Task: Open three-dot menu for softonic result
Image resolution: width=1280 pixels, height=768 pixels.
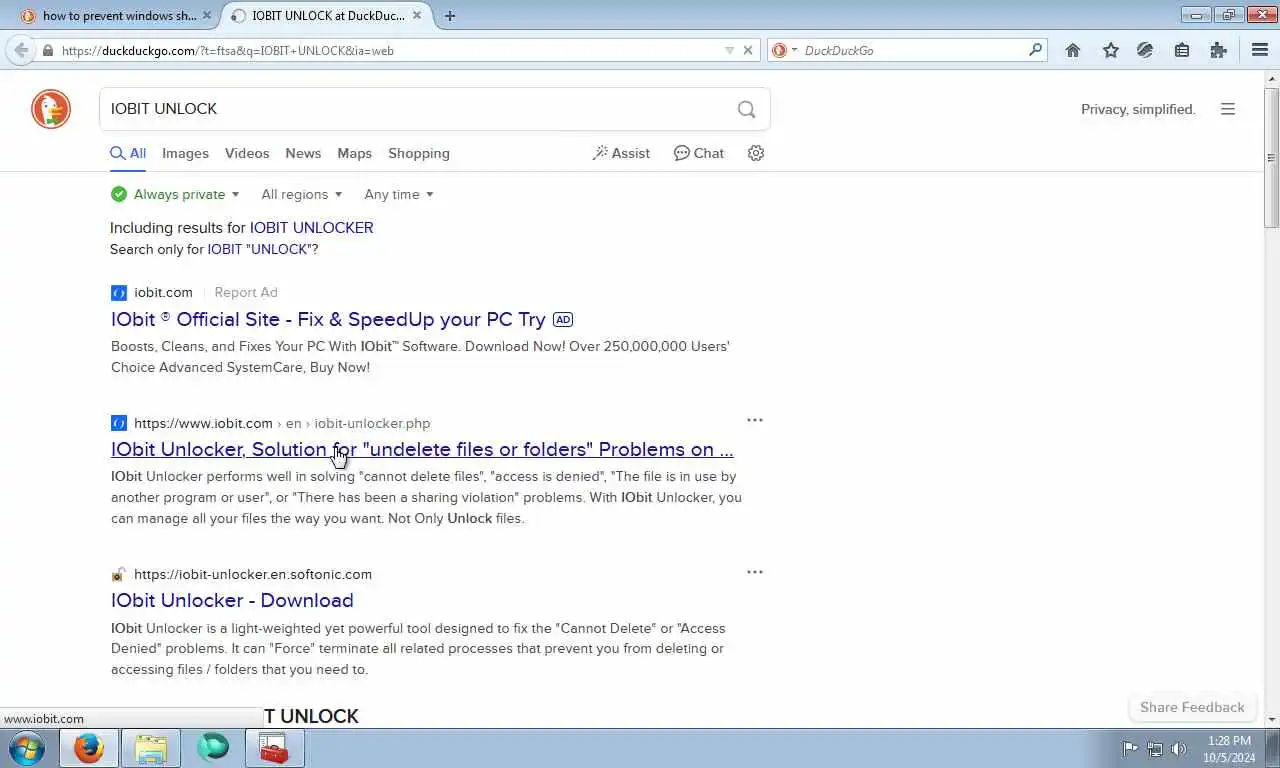Action: pyautogui.click(x=755, y=572)
